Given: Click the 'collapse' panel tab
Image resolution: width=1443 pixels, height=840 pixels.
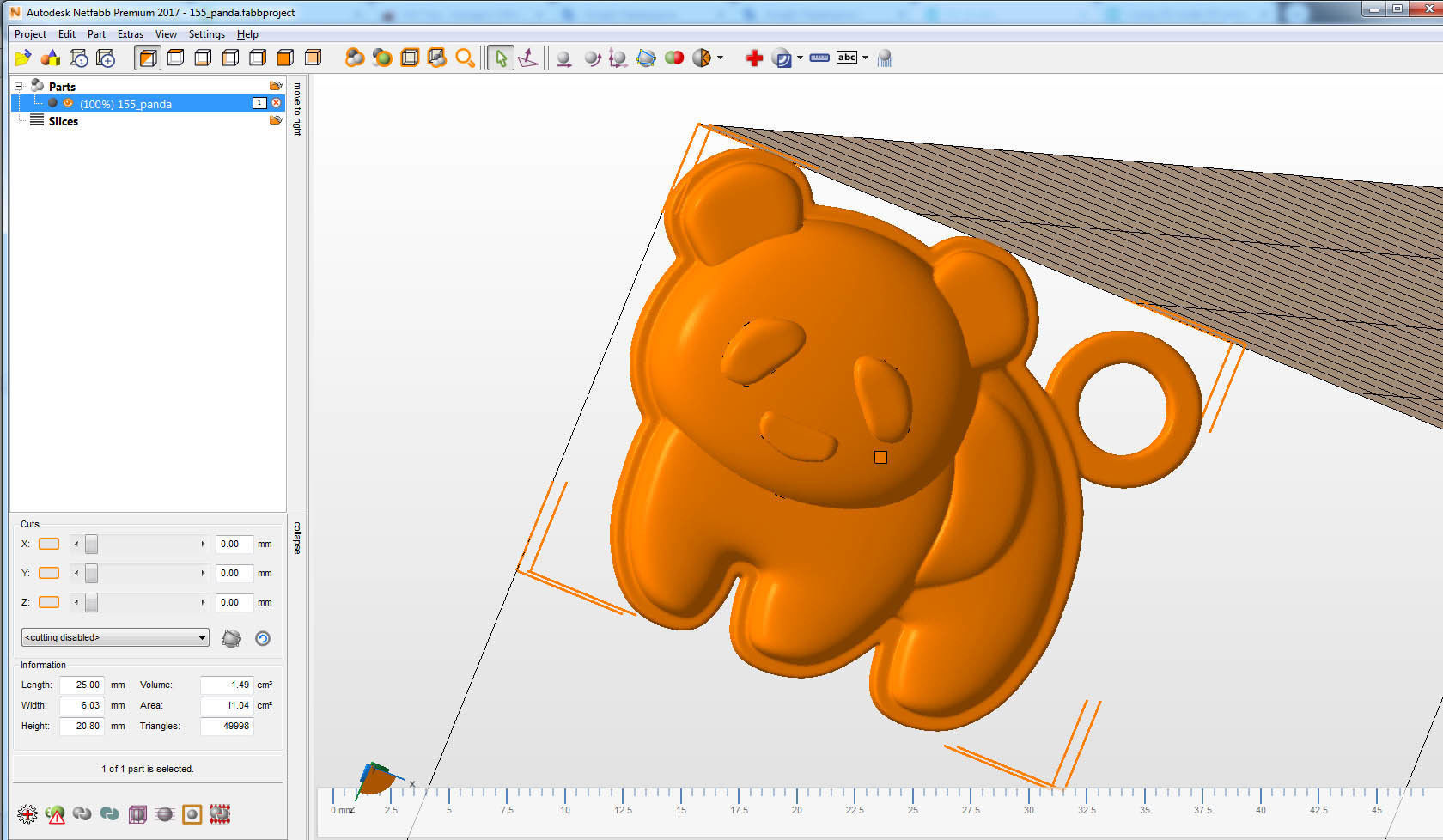Looking at the screenshot, I should click(x=297, y=538).
